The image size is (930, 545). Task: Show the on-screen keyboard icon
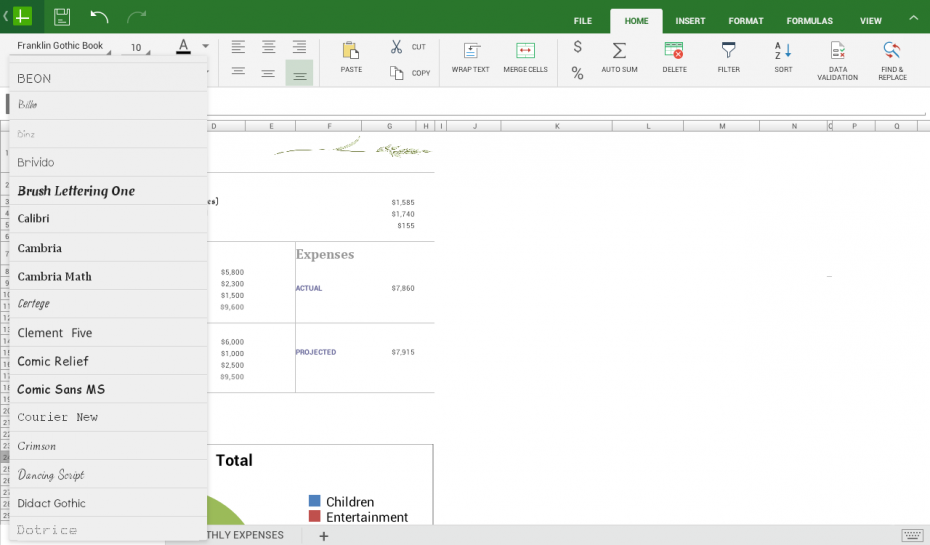pyautogui.click(x=912, y=534)
